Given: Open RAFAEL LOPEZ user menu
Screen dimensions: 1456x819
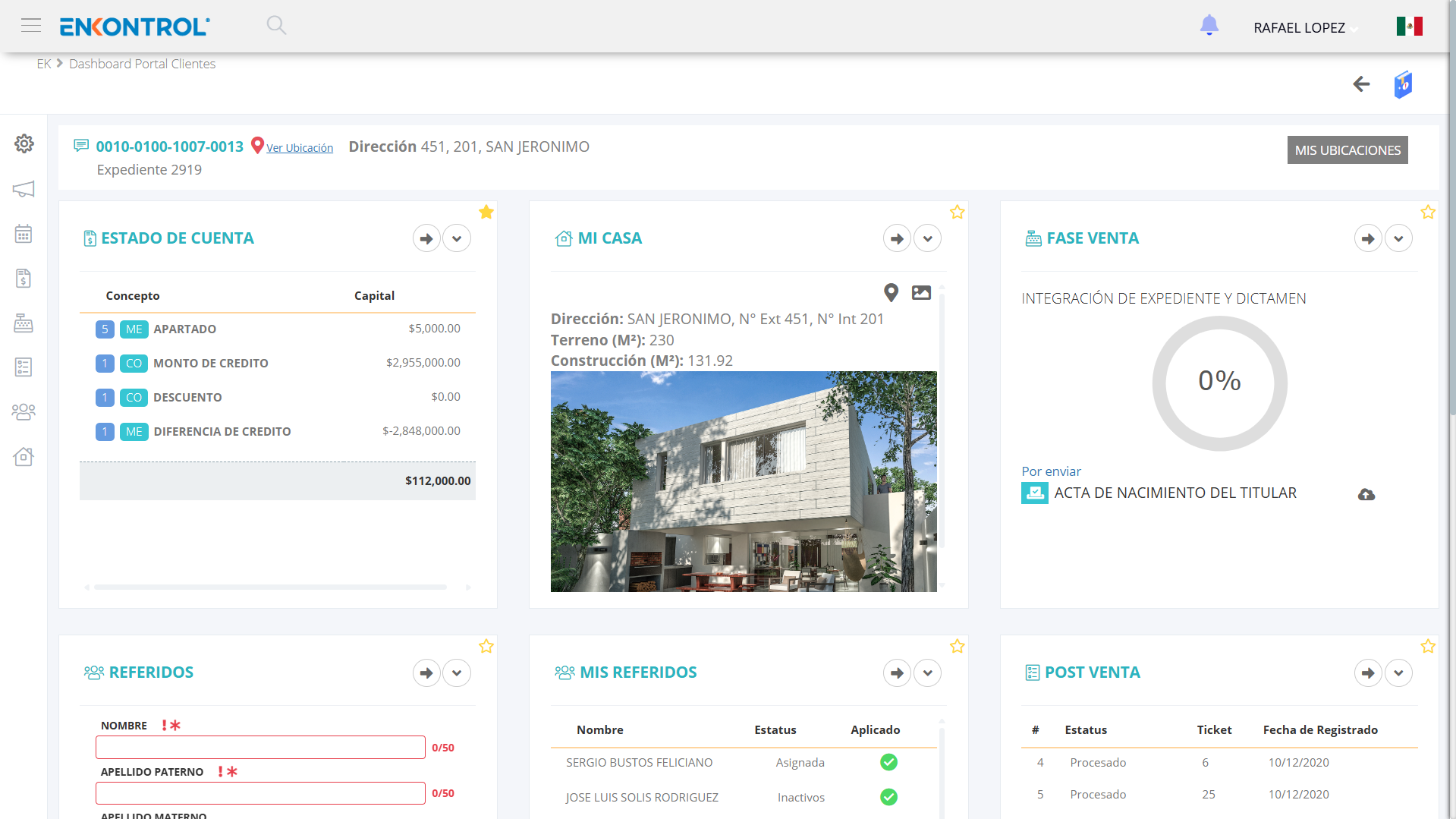Looking at the screenshot, I should point(1305,28).
